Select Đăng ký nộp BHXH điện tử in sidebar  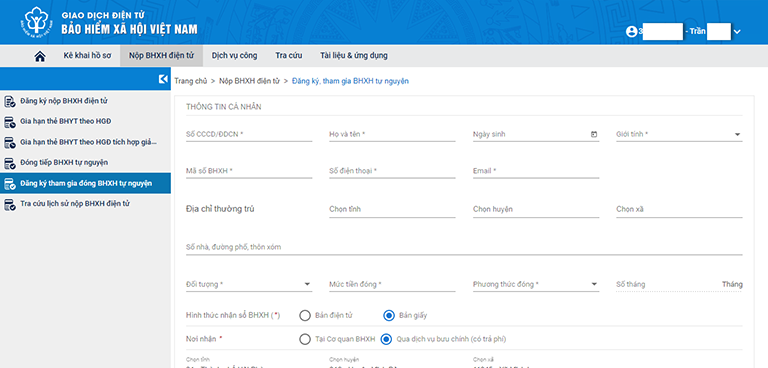(x=85, y=101)
